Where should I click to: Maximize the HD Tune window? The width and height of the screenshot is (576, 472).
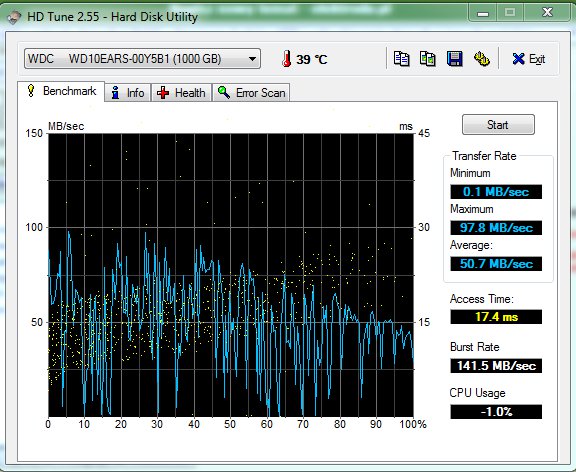pos(510,13)
